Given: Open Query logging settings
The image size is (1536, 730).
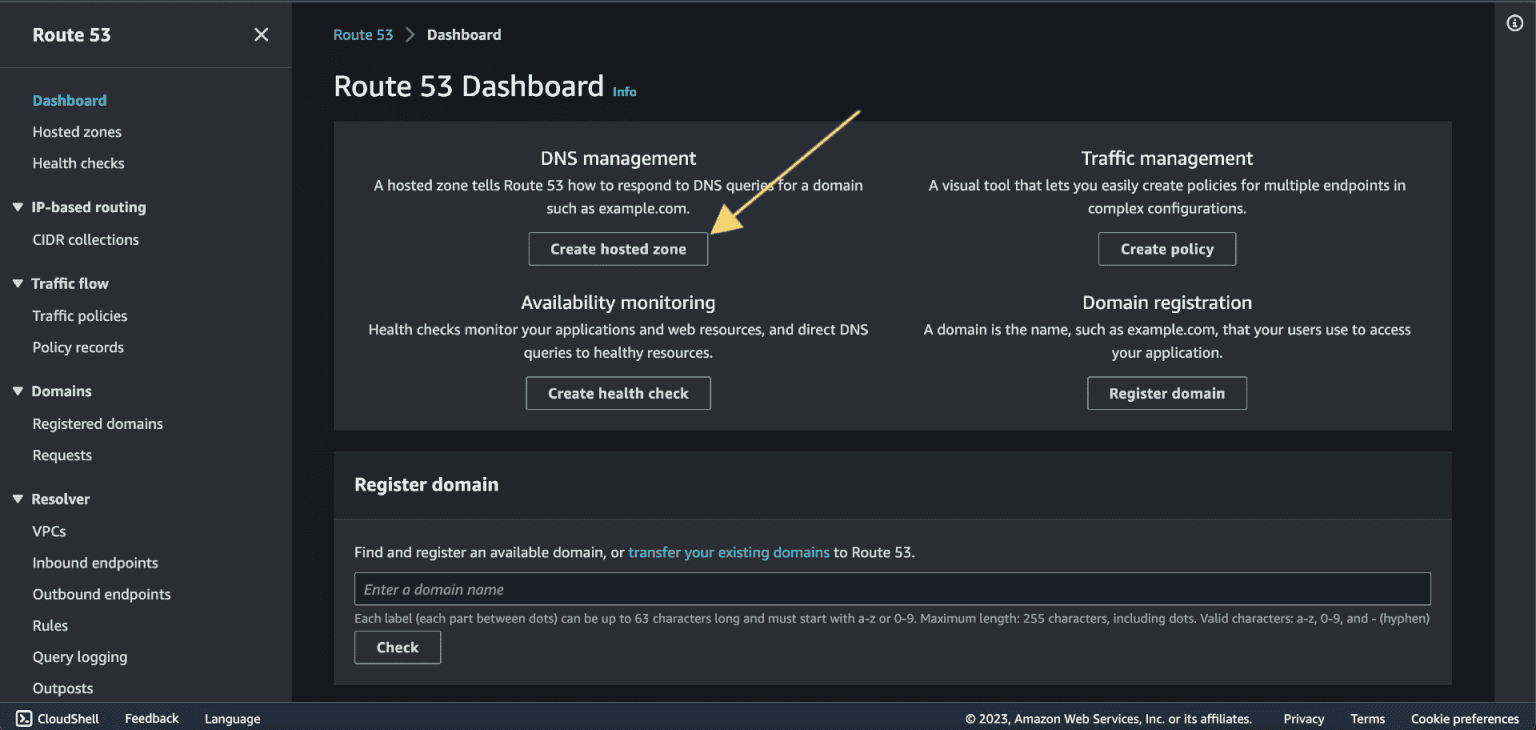Looking at the screenshot, I should click(80, 656).
